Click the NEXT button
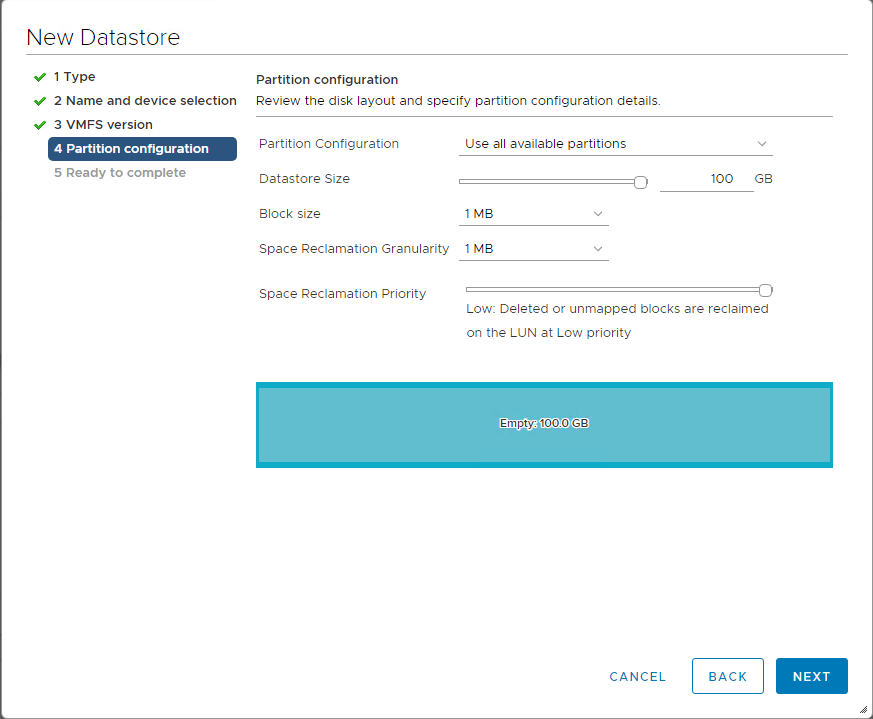 tap(812, 676)
